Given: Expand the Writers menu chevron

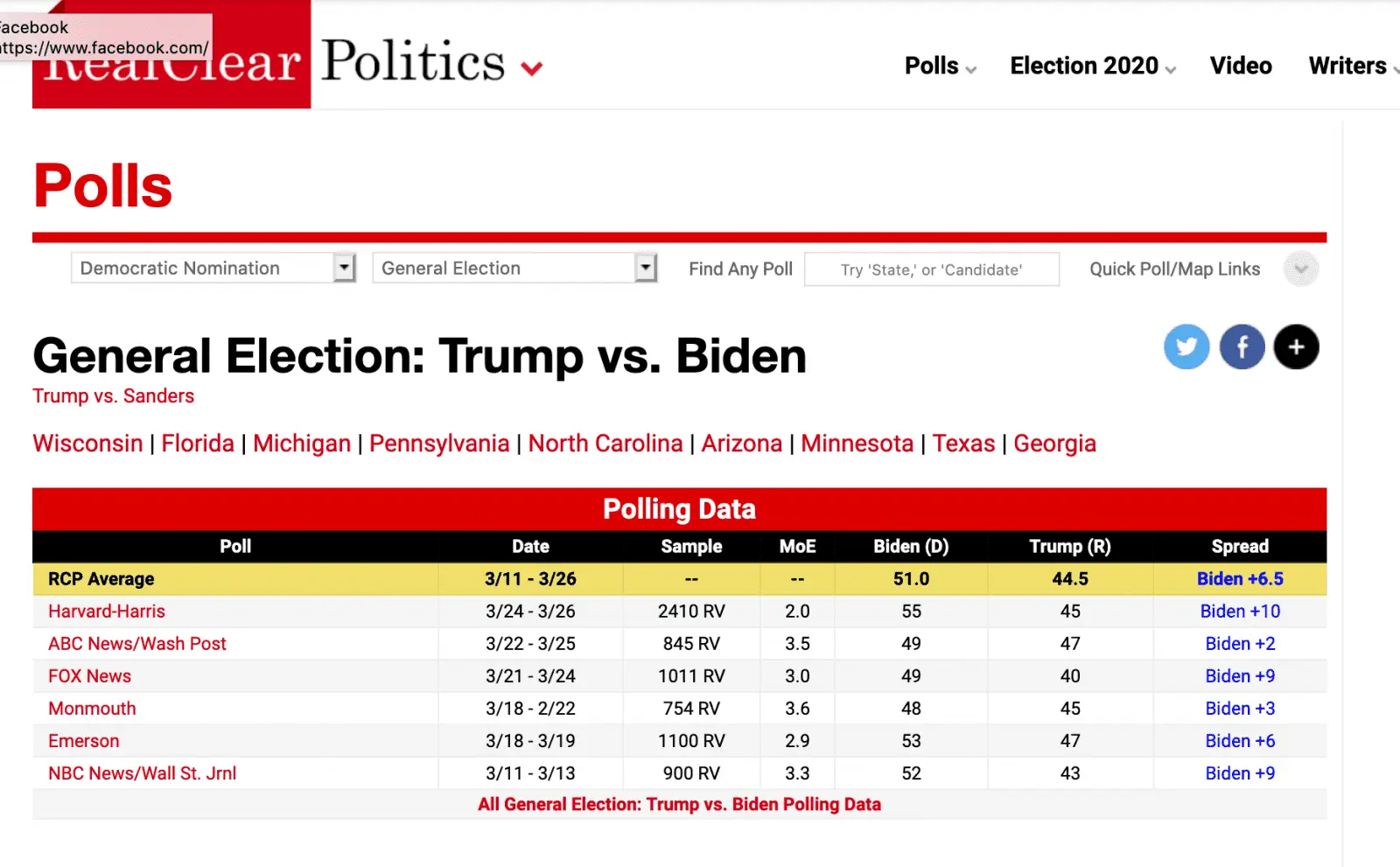Looking at the screenshot, I should point(1396,68).
